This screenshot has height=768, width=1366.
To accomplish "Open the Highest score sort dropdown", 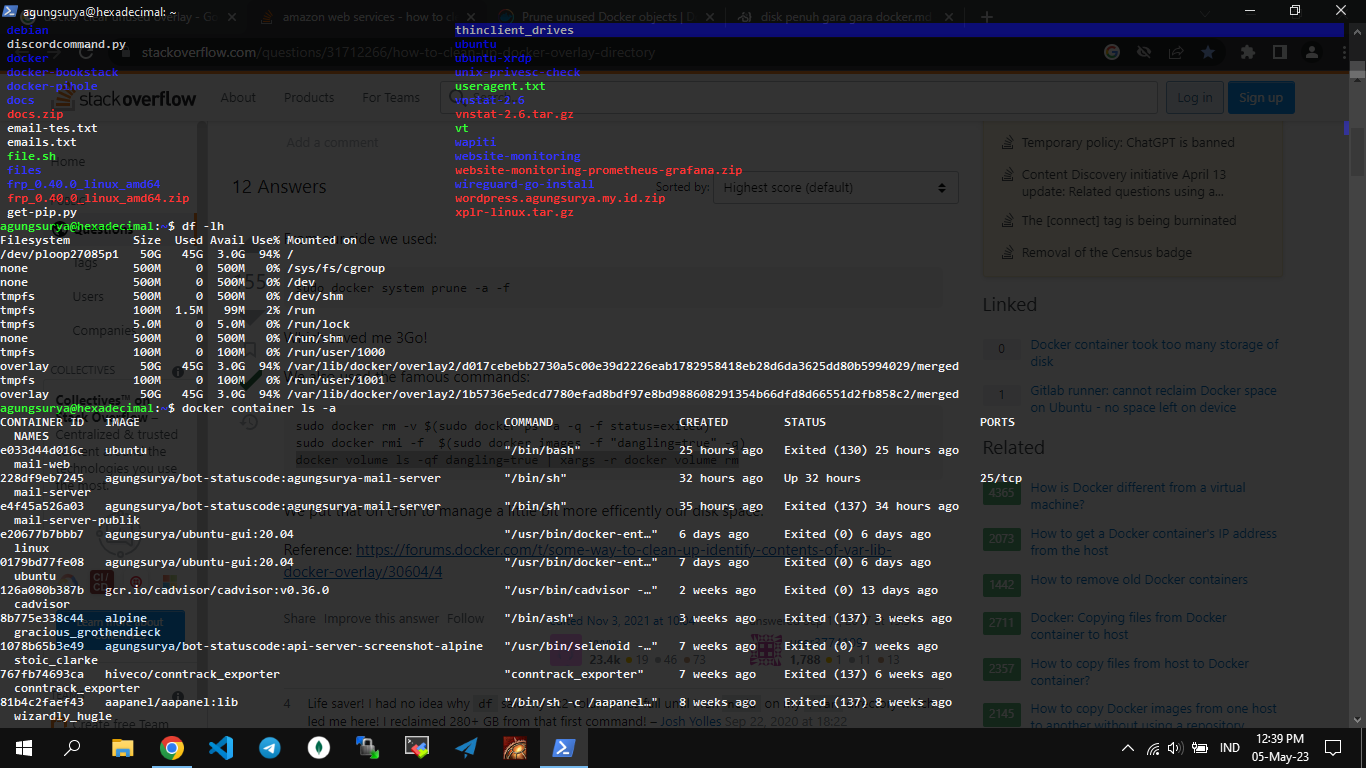I will [x=835, y=187].
